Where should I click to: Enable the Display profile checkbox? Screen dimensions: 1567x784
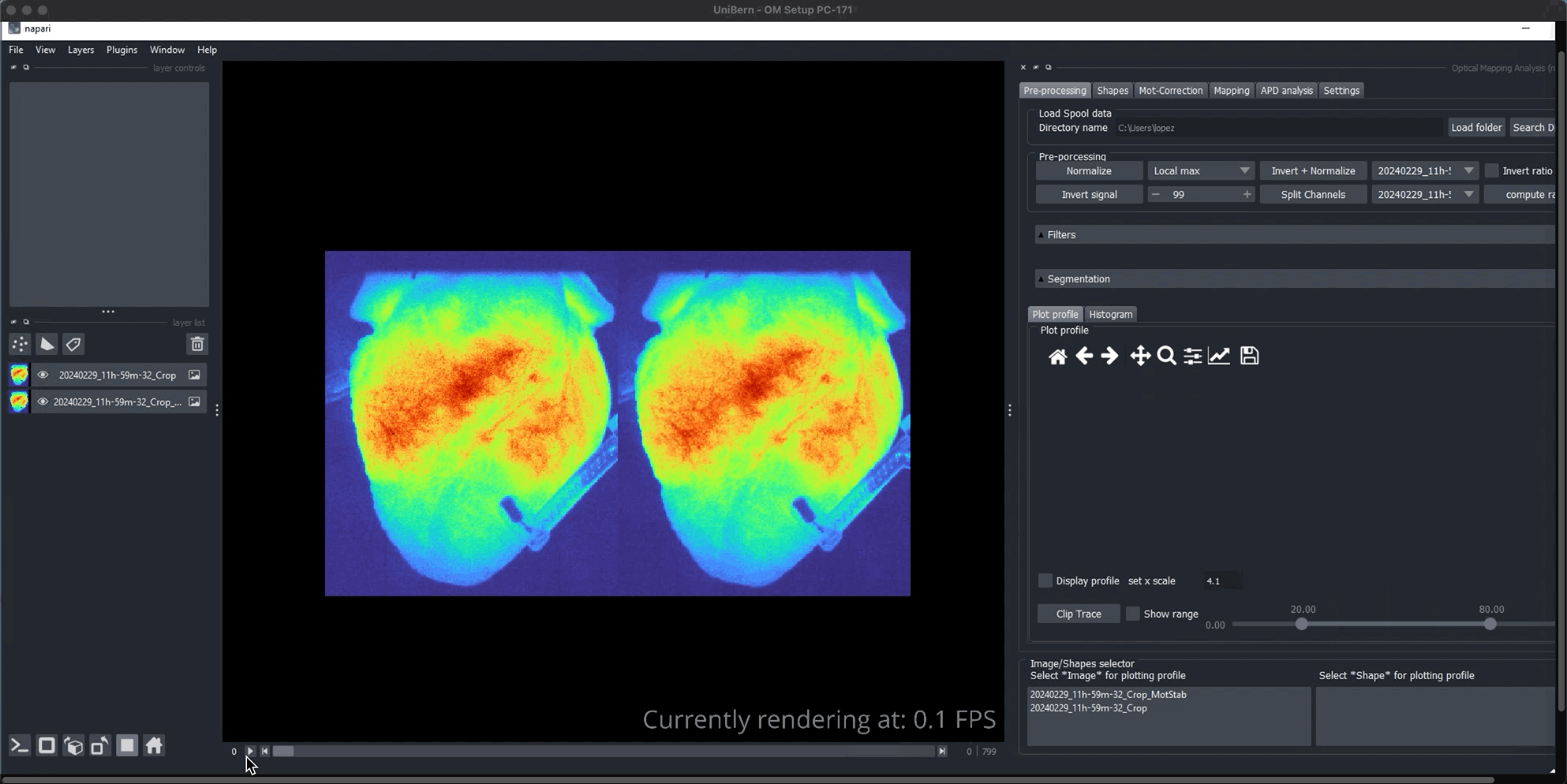[x=1045, y=581]
